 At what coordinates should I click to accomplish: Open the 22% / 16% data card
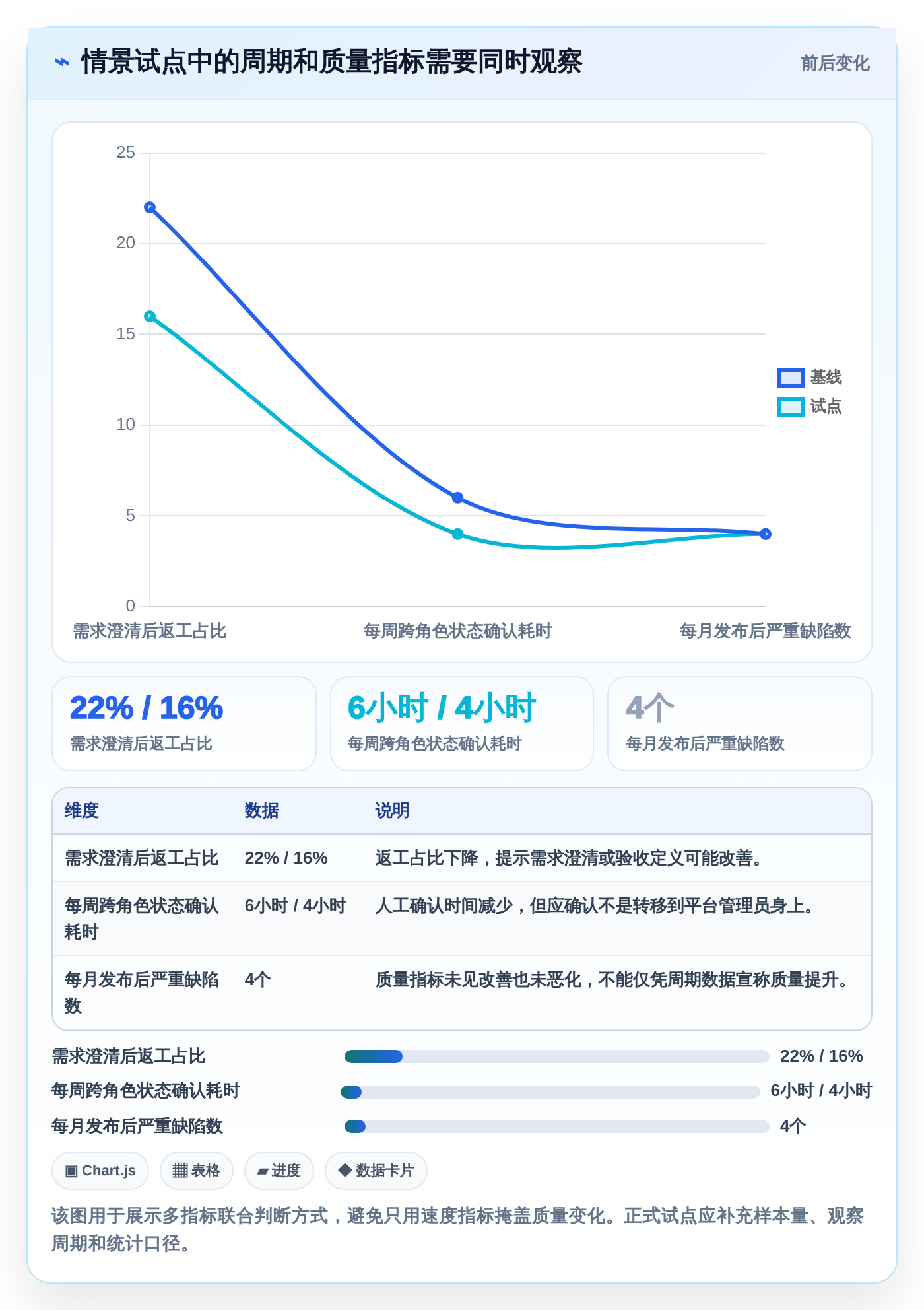pos(184,724)
